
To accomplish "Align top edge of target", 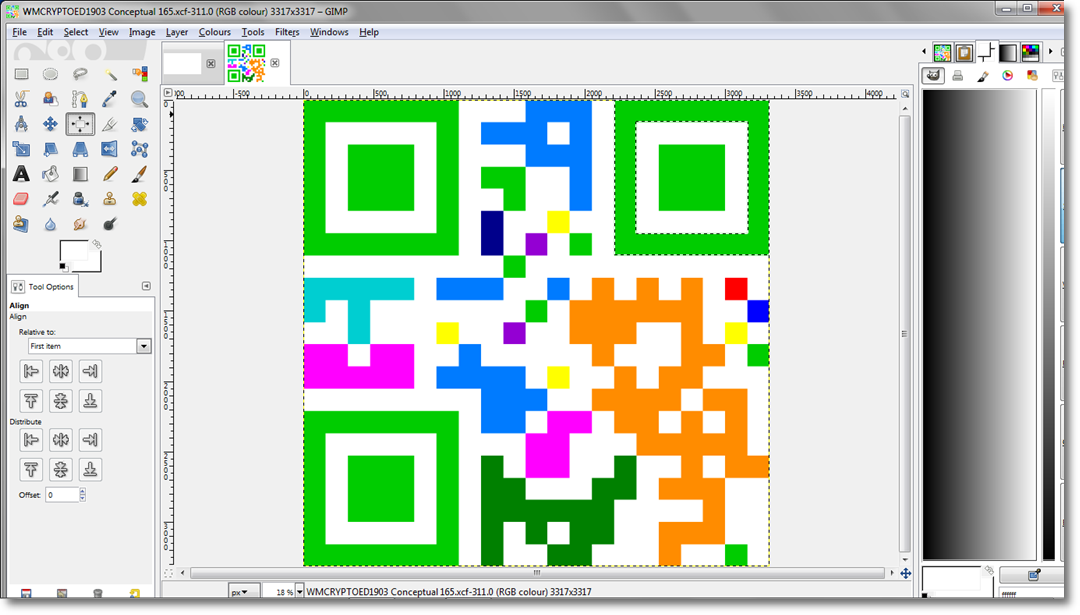I will pos(31,401).
